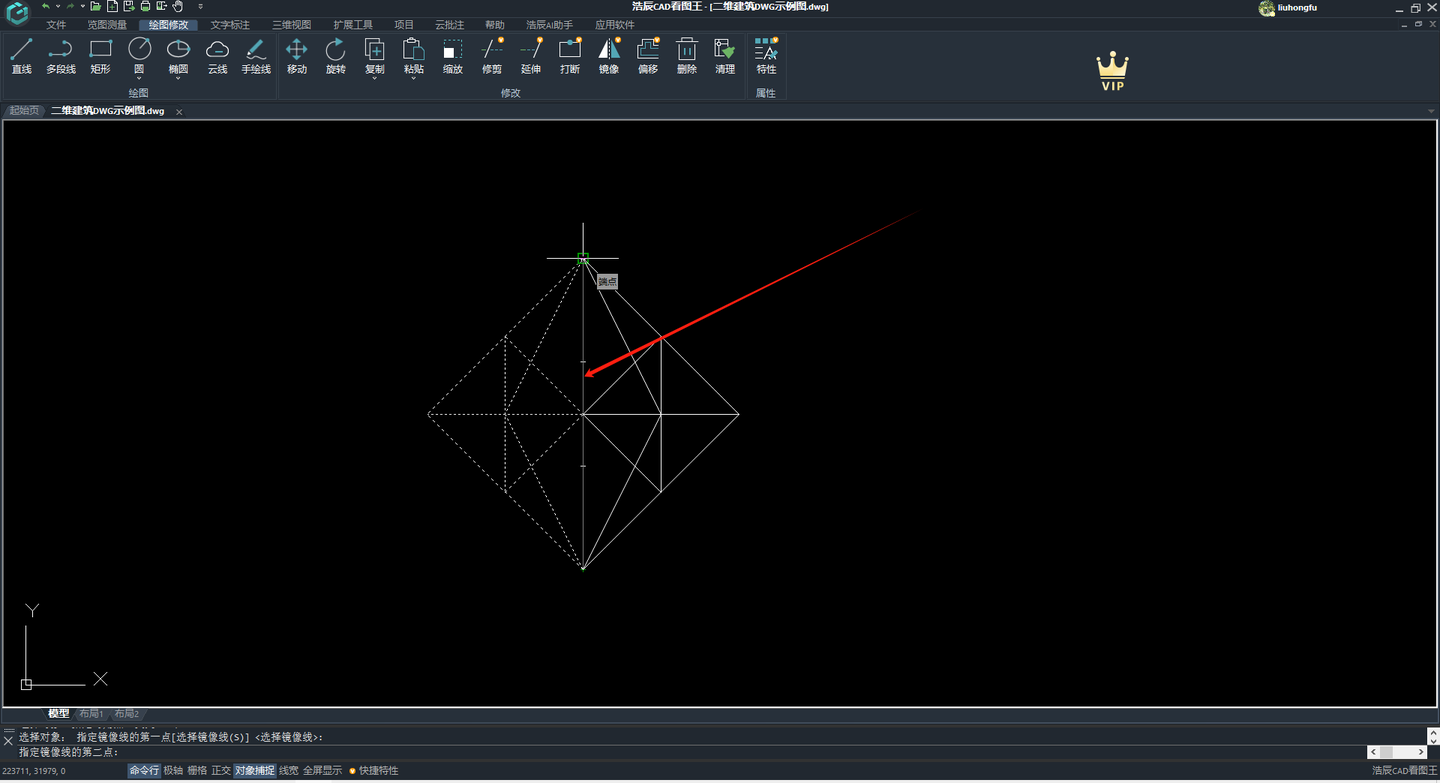
Task: Expand the 椭圆 ellipse dropdown arrow
Action: tap(178, 78)
